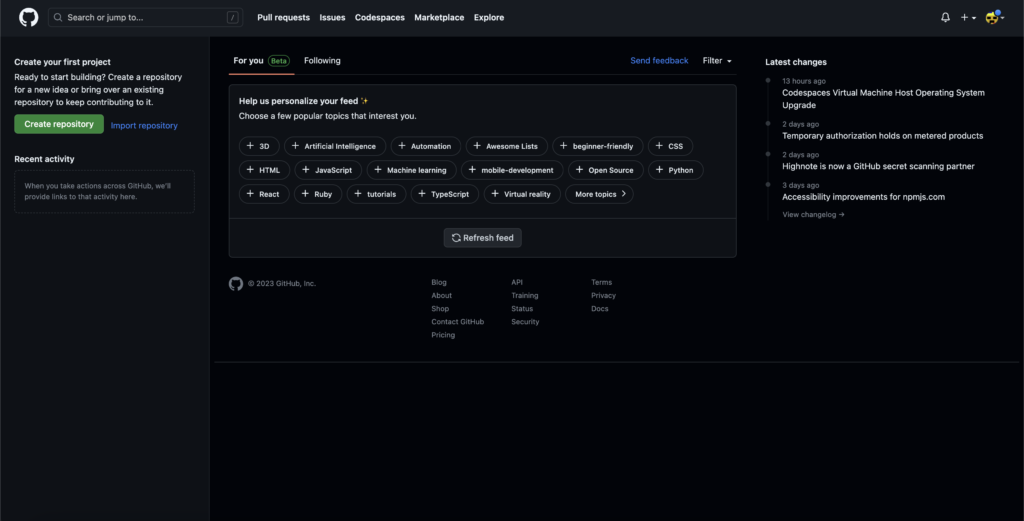Add the beginner-friendly topic
The height and width of the screenshot is (521, 1024).
pos(598,146)
